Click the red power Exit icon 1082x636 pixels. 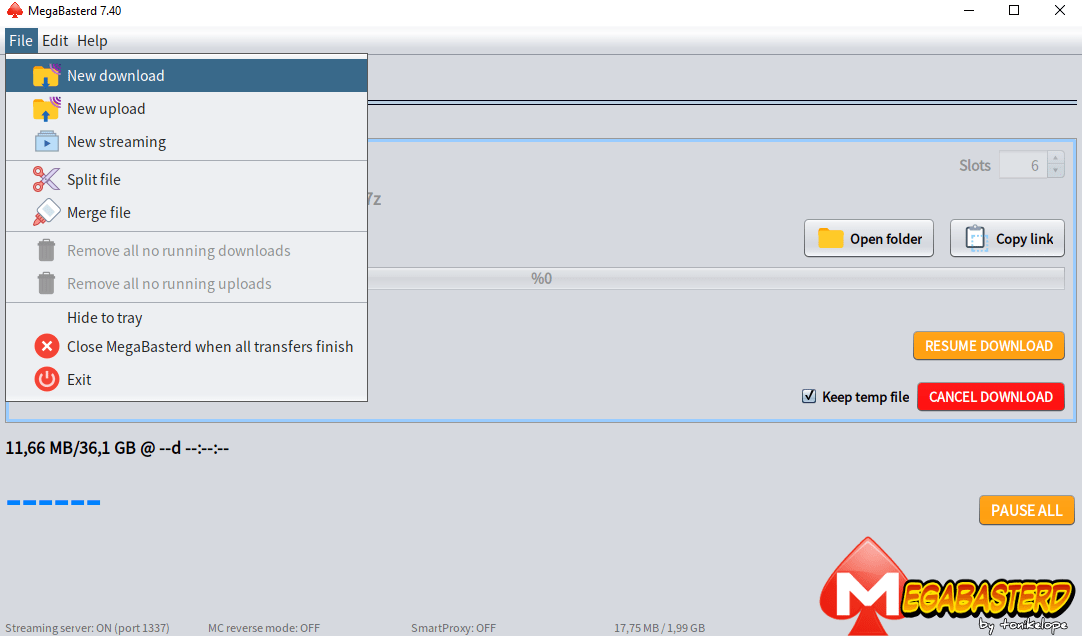[x=46, y=379]
